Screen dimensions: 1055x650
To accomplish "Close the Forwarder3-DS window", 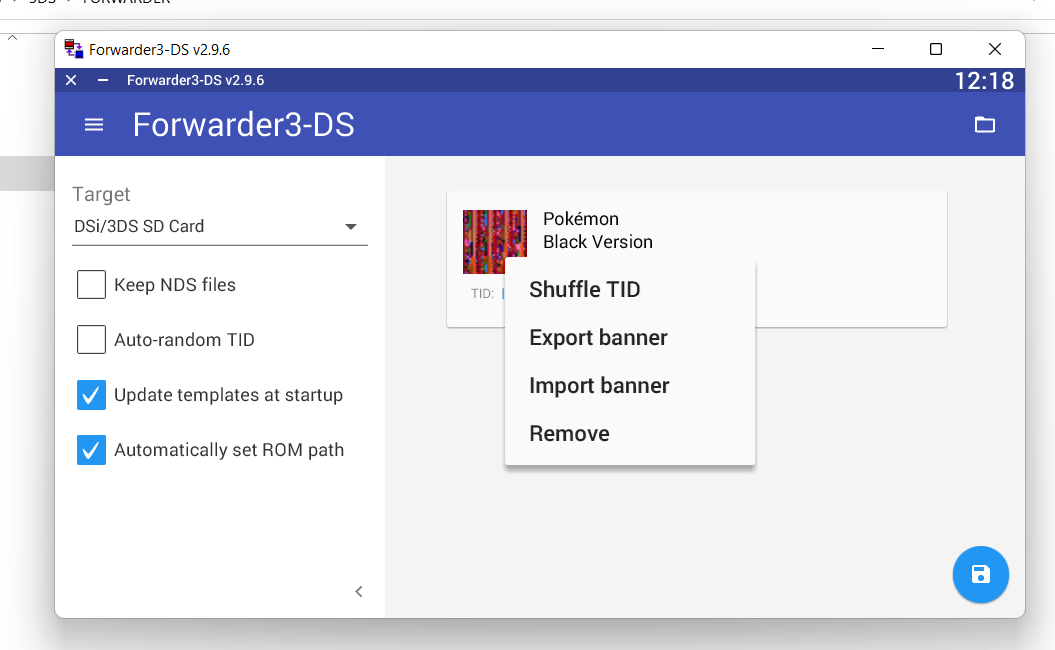I will pyautogui.click(x=994, y=49).
